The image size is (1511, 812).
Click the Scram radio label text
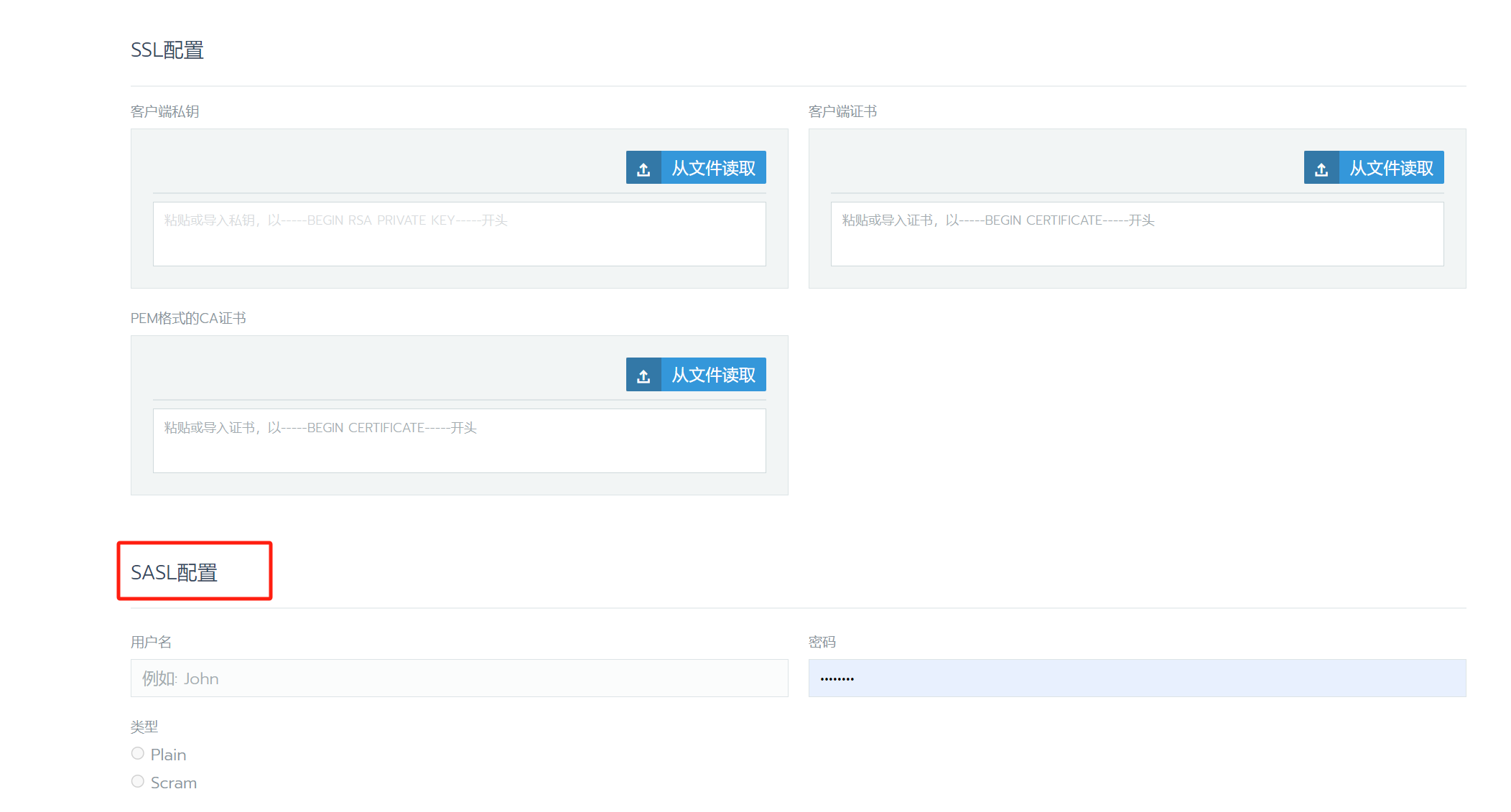click(173, 783)
